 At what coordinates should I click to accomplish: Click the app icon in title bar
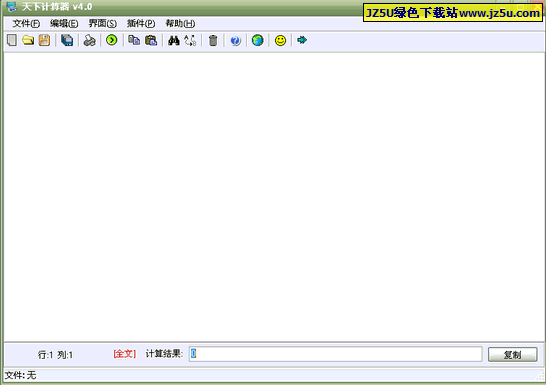click(11, 7)
